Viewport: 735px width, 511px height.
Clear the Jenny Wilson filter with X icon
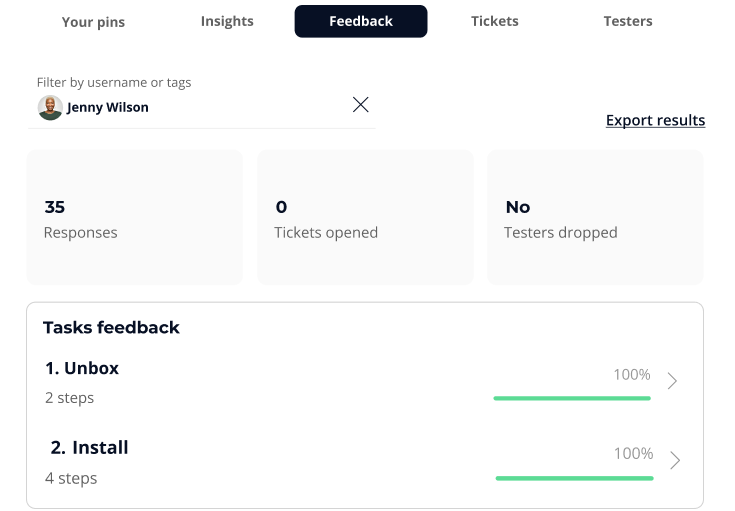(x=361, y=105)
